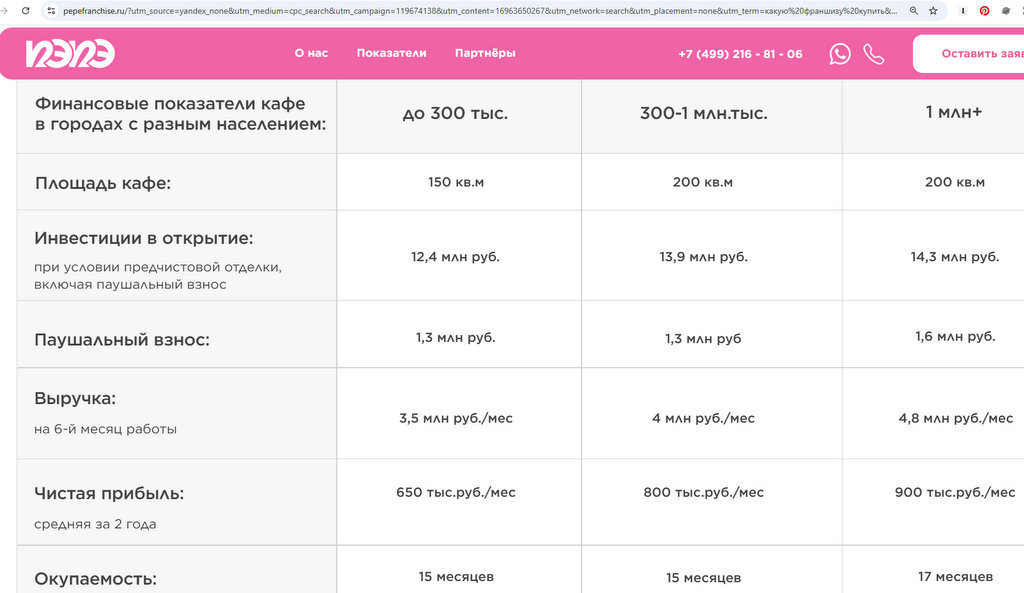
Task: Select the до 300 тыс. column header
Action: [455, 113]
